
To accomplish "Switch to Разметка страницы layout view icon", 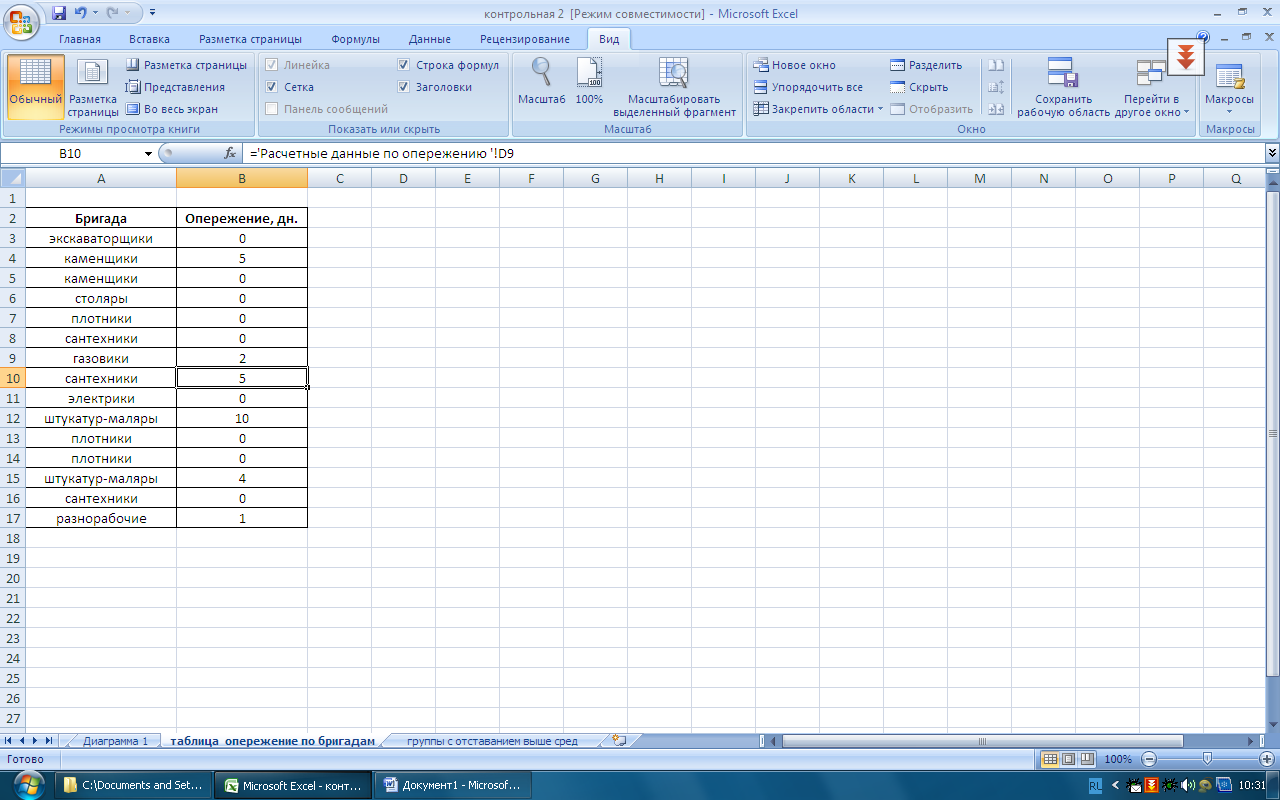I will (93, 84).
